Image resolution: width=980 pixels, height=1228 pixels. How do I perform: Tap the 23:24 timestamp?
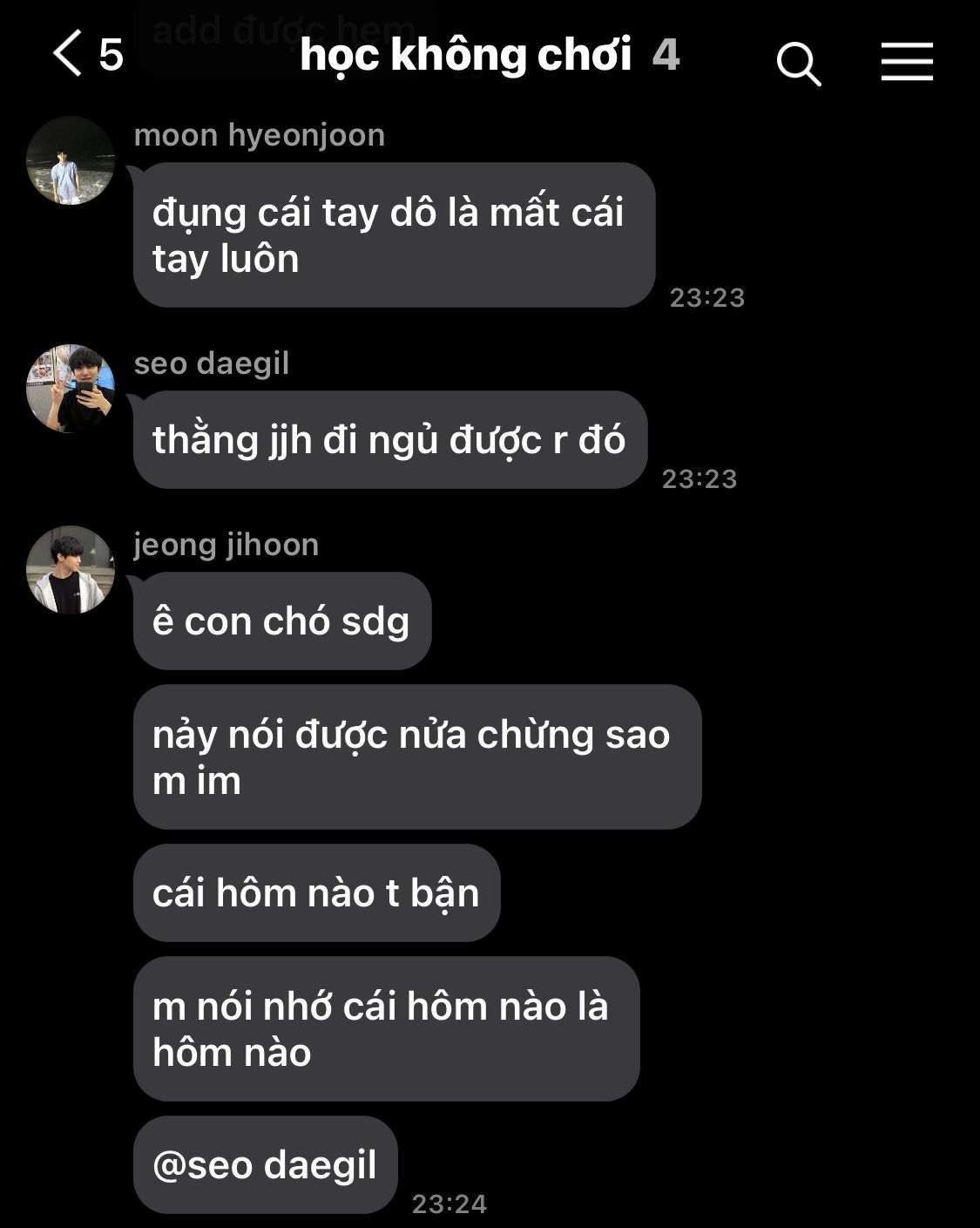(449, 1204)
